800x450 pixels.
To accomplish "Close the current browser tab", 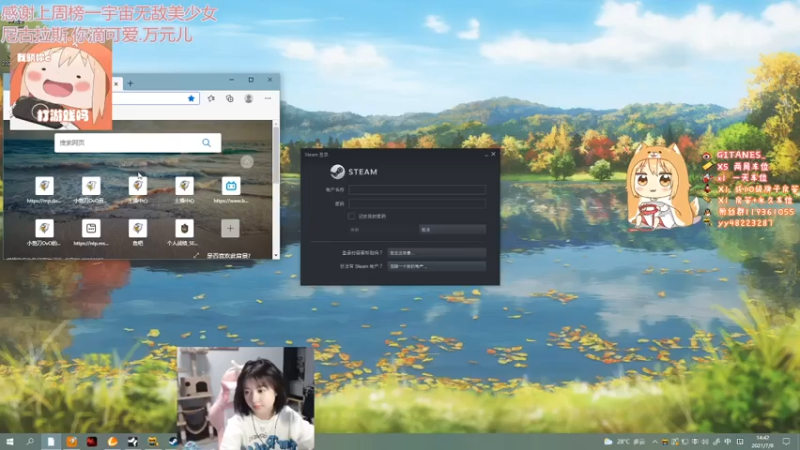I will pyautogui.click(x=116, y=83).
